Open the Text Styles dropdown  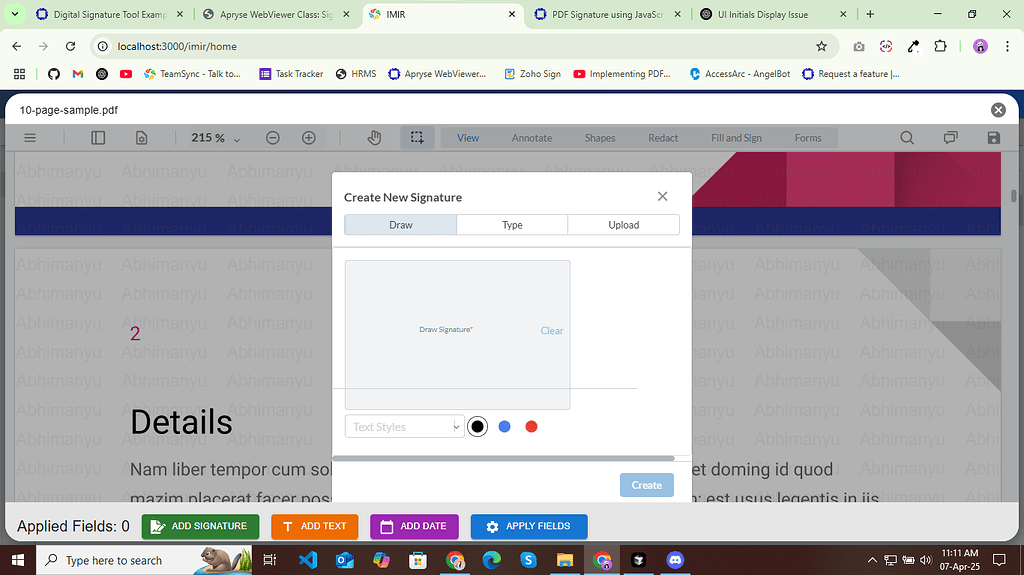pos(404,427)
